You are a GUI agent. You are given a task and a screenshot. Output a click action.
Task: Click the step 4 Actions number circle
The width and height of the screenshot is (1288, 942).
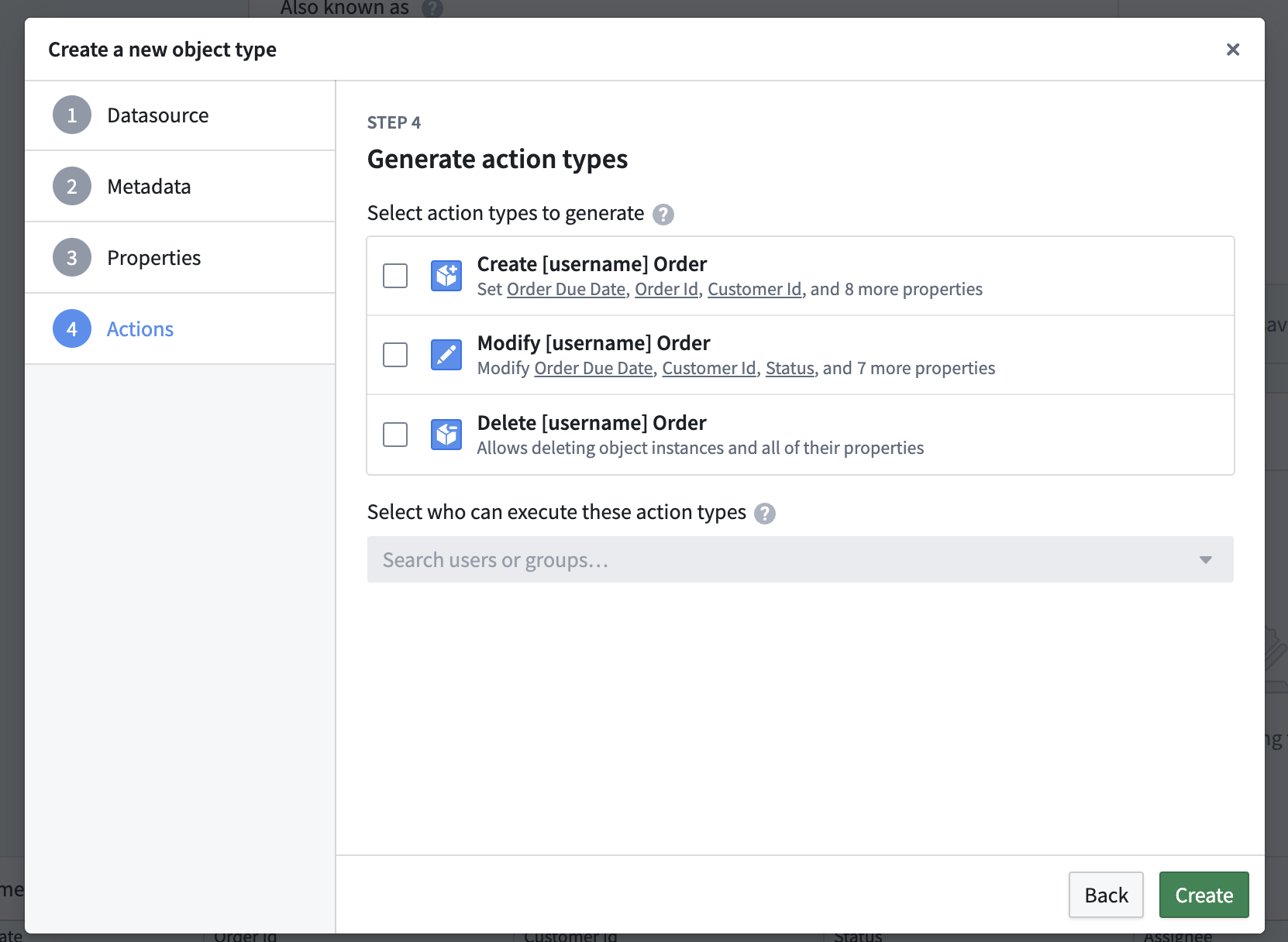72,329
